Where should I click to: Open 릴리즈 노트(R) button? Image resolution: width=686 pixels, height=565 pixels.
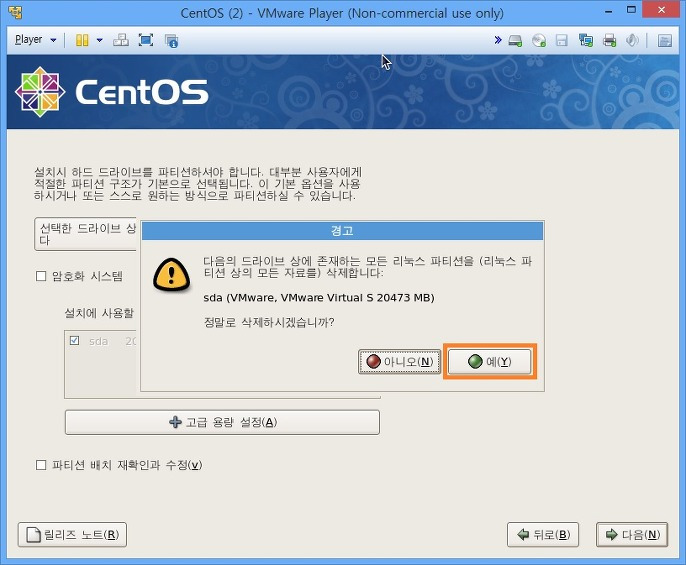pyautogui.click(x=72, y=534)
